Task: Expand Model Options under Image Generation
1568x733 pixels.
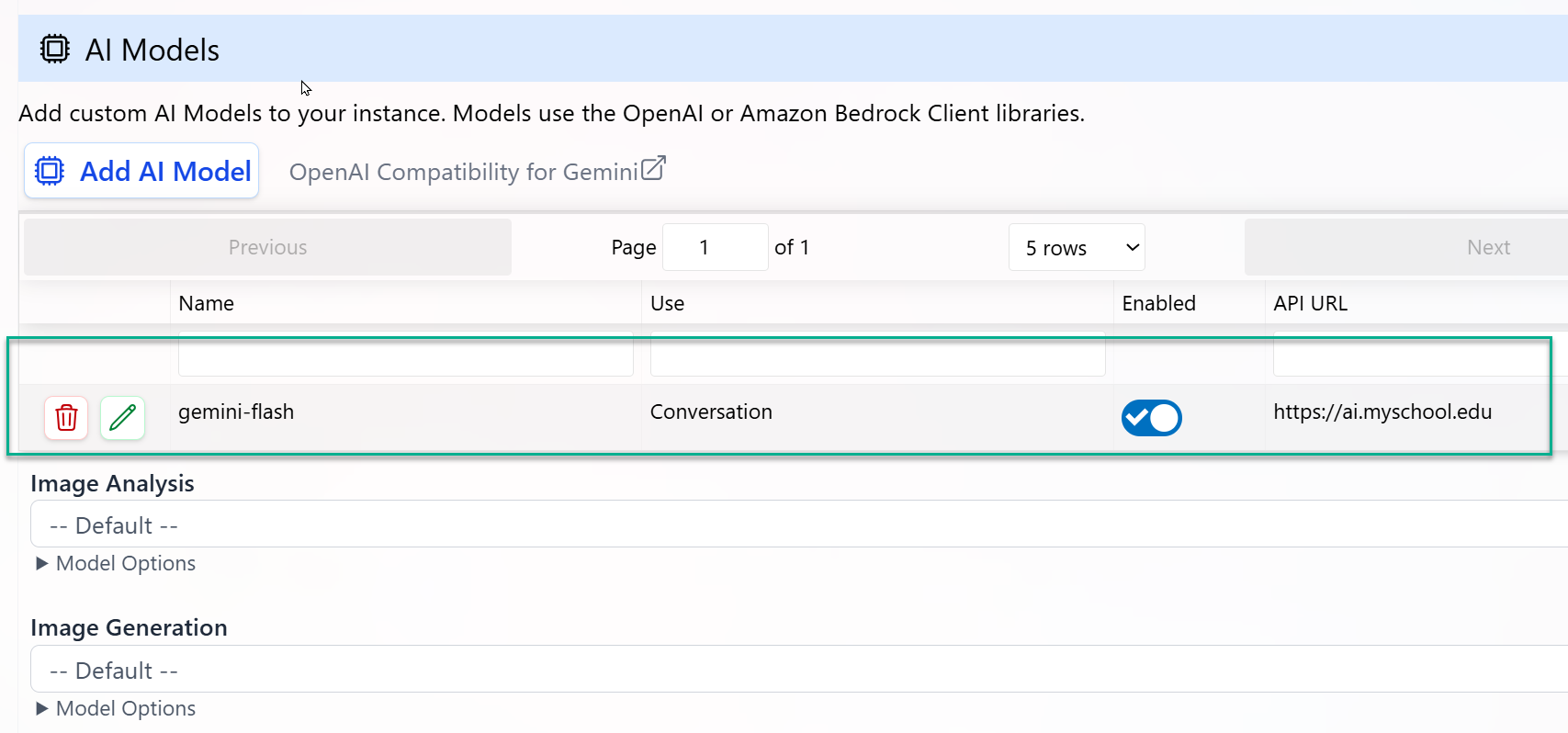Action: click(x=116, y=708)
